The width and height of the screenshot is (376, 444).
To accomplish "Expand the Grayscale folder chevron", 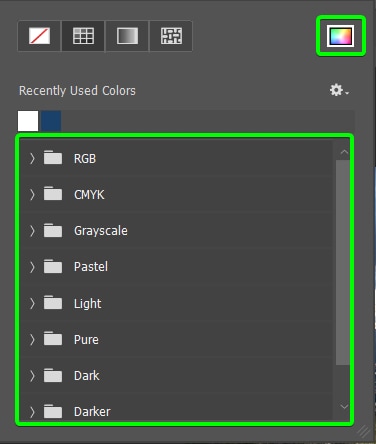I will (32, 231).
